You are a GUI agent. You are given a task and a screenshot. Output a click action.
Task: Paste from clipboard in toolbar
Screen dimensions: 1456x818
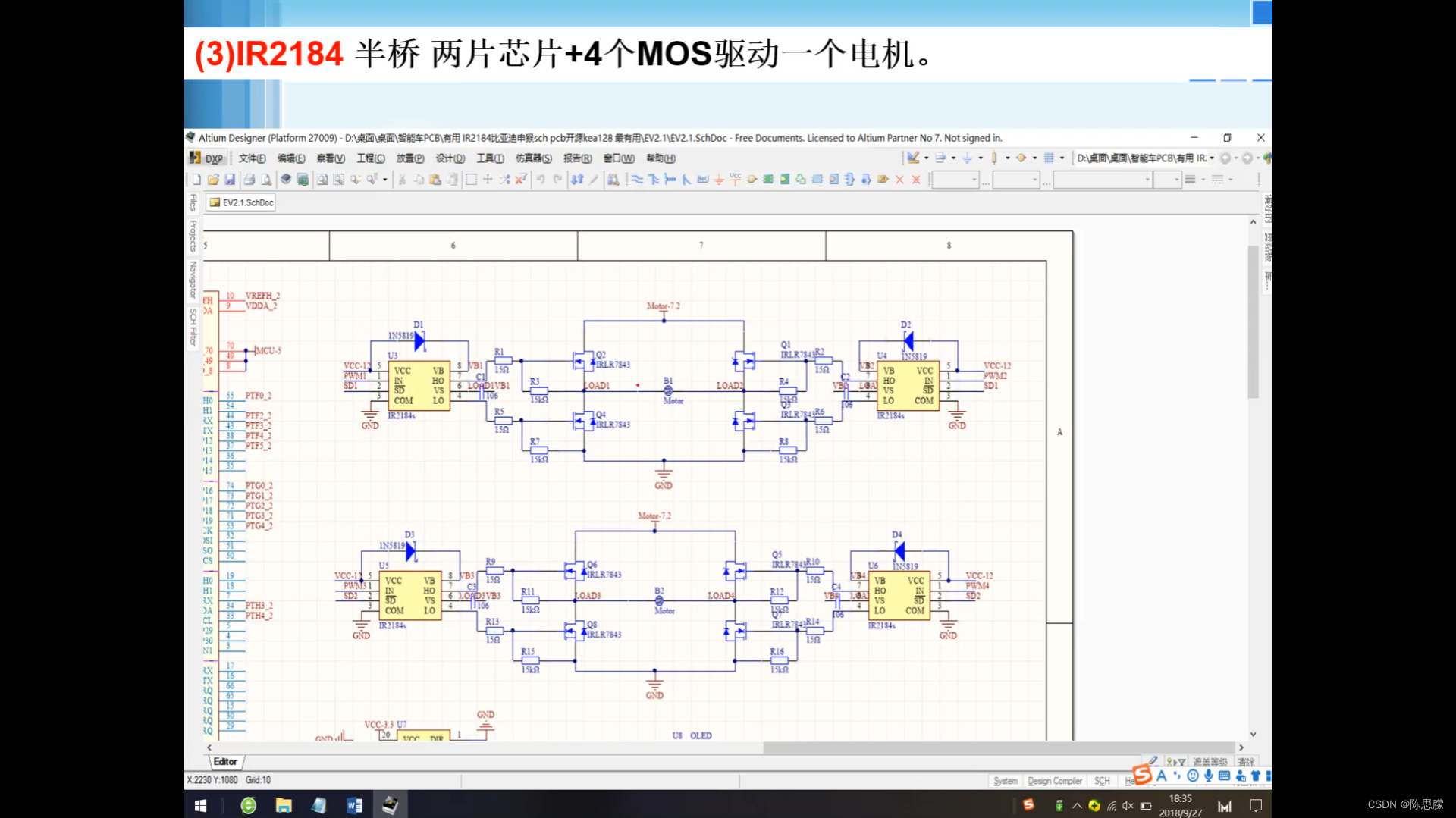point(435,180)
